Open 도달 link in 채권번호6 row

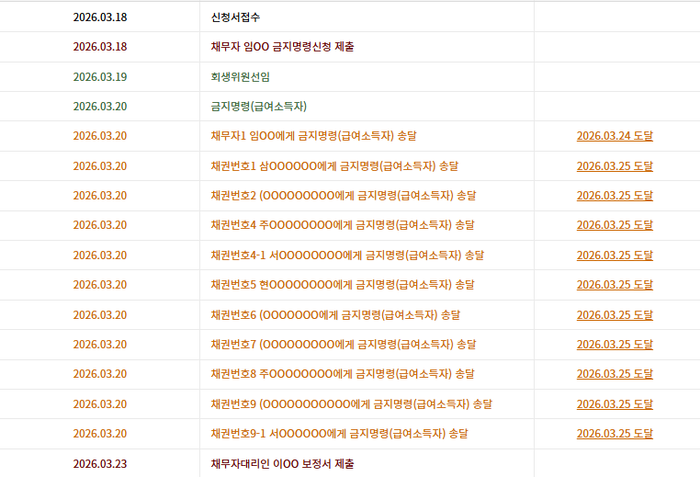click(x=614, y=315)
